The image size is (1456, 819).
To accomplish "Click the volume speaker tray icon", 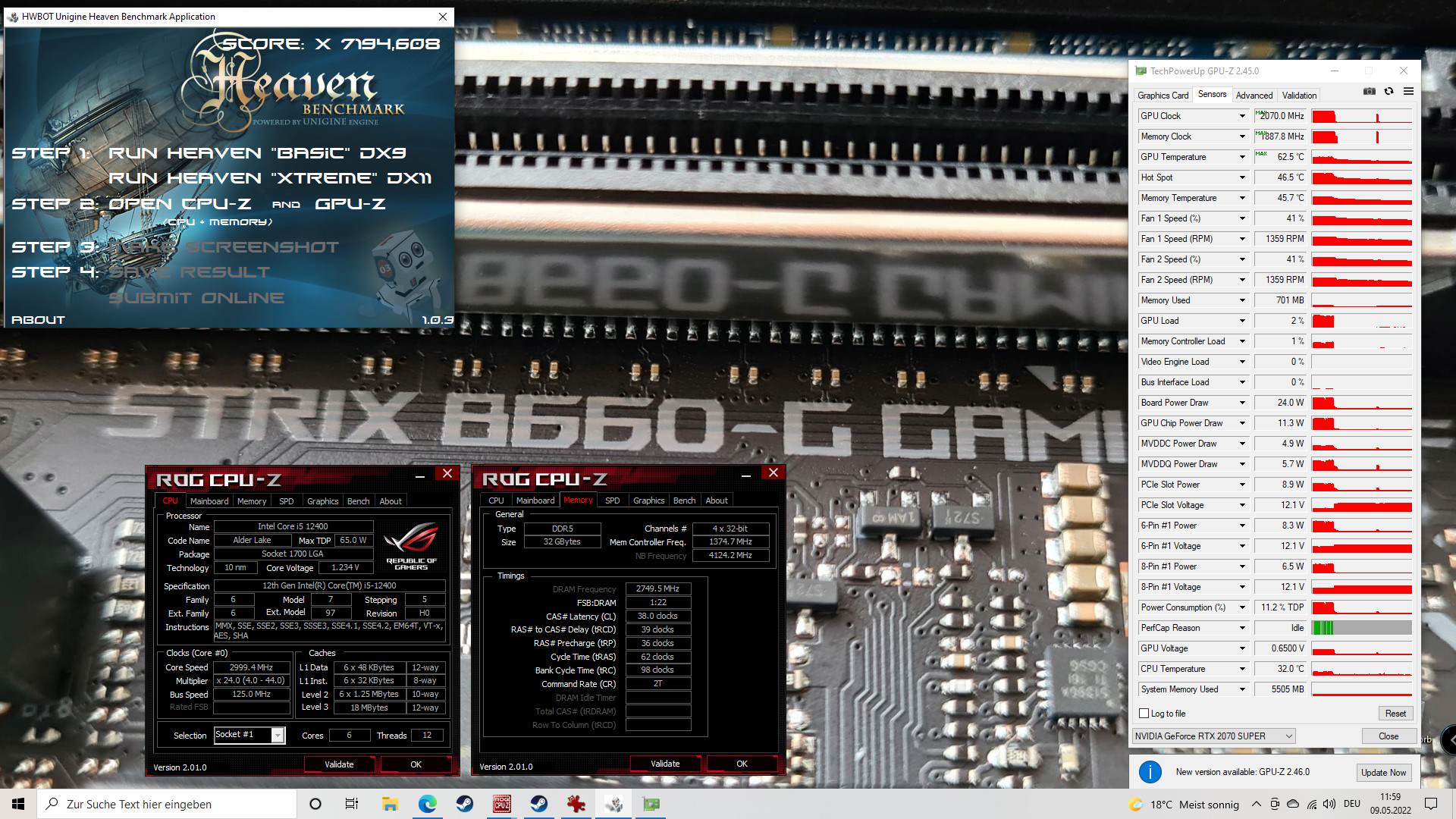I will click(x=1329, y=804).
